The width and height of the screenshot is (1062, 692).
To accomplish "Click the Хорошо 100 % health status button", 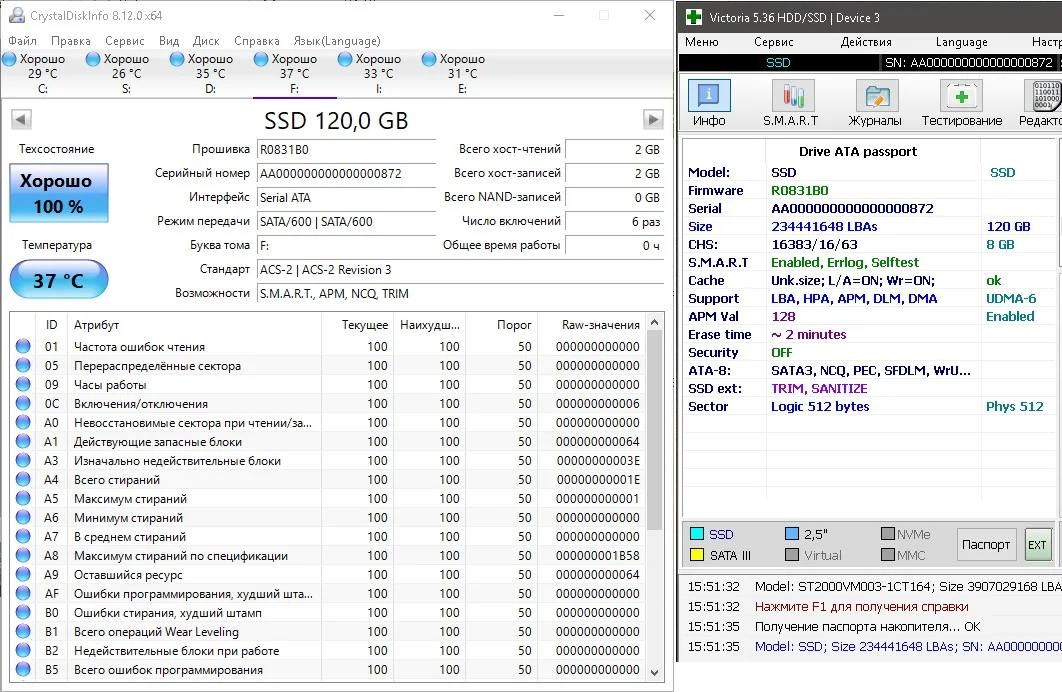I will tap(59, 194).
